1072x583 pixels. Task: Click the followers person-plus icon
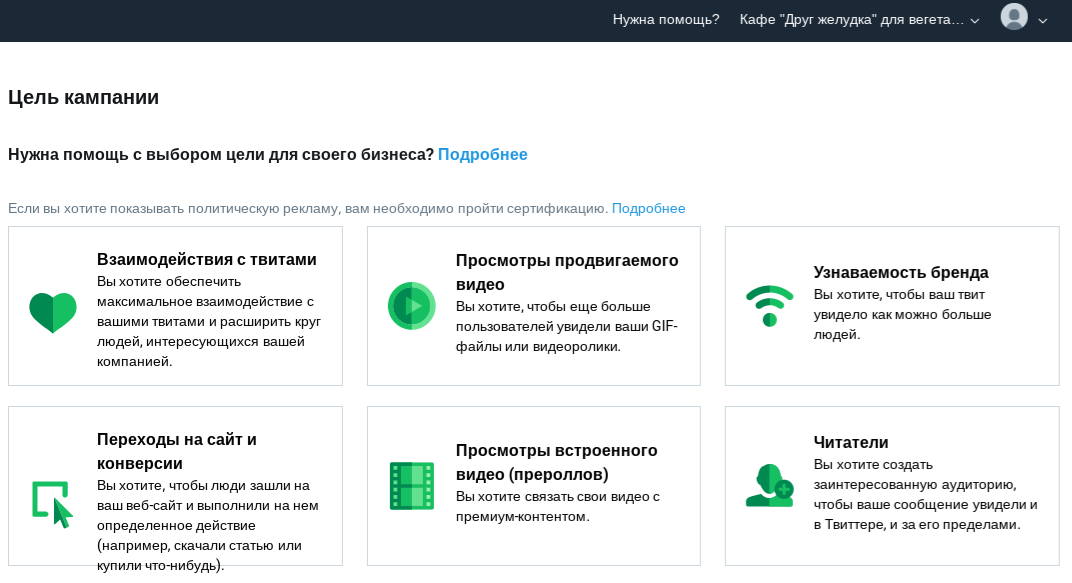point(769,486)
